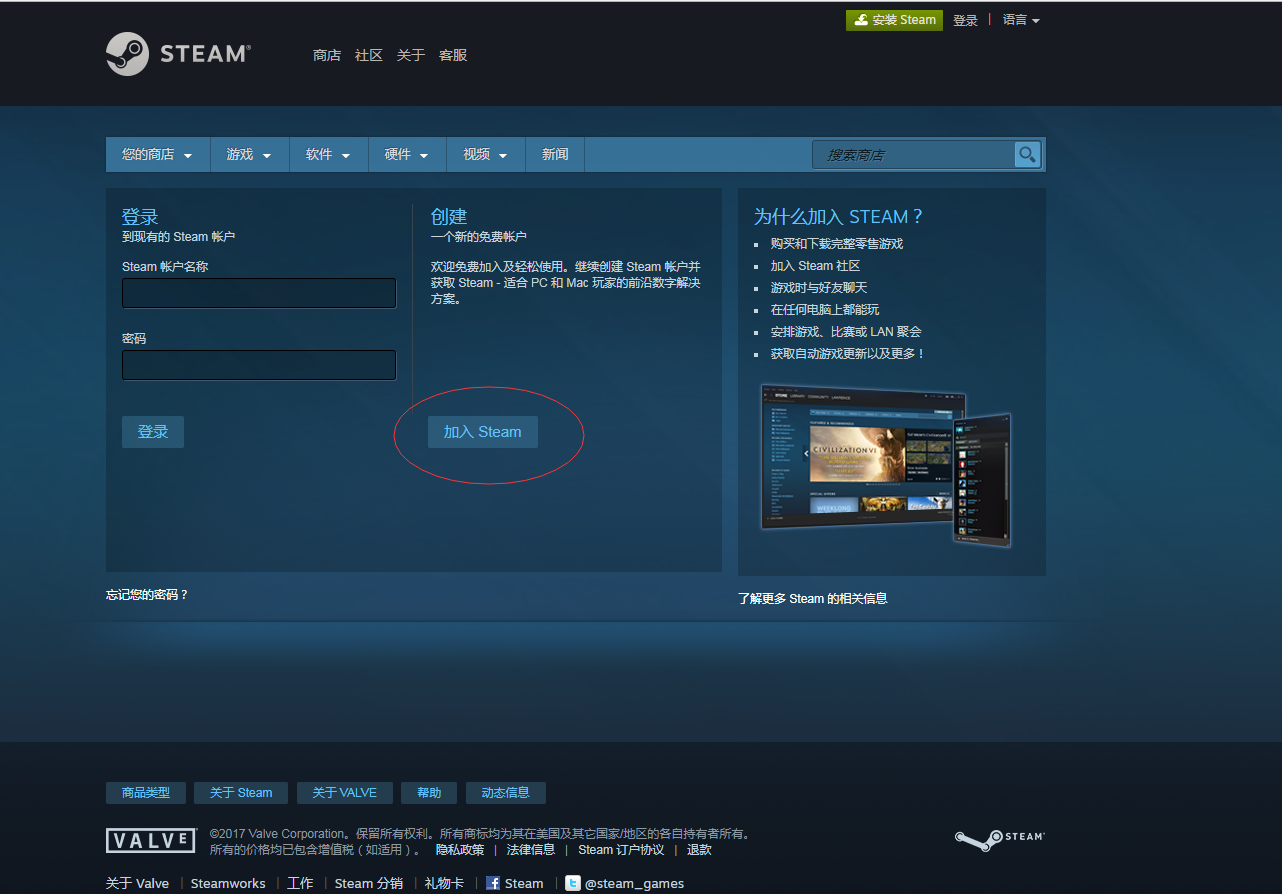Screen dimensions: 1282x894
Task: Click the Steam logo in header
Action: point(179,54)
